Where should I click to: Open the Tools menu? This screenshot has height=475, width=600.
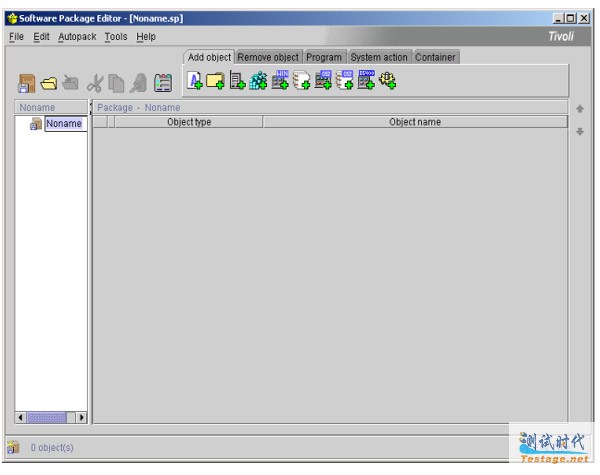[x=116, y=37]
